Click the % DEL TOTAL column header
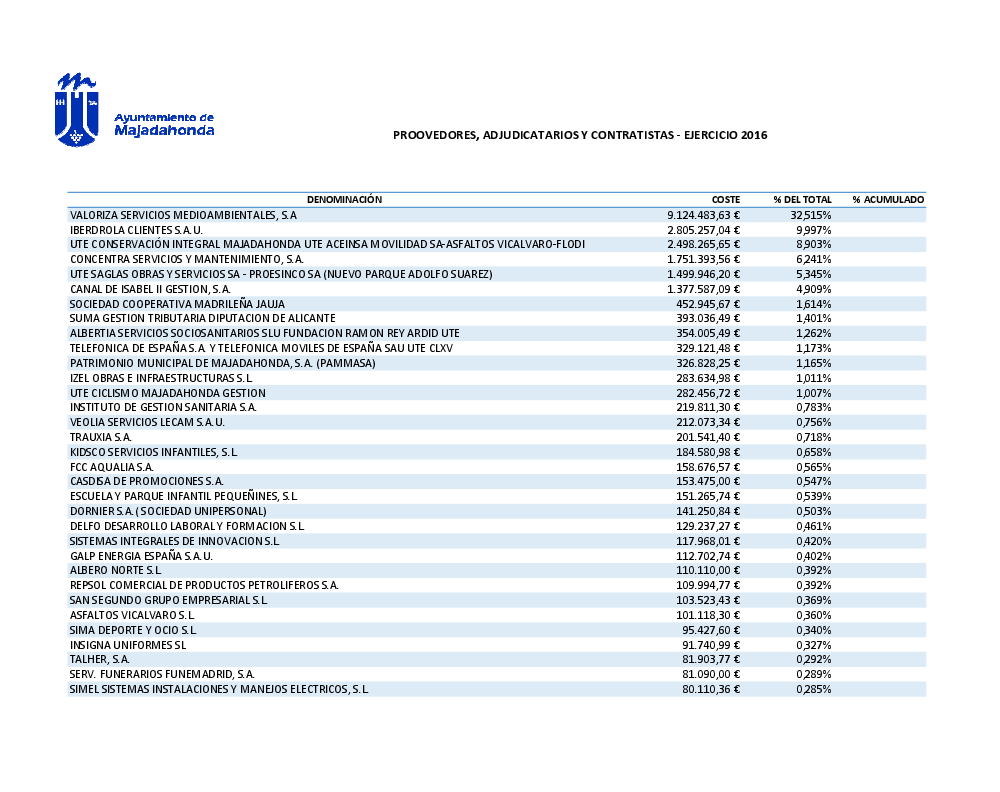The width and height of the screenshot is (1000, 792). (x=802, y=200)
